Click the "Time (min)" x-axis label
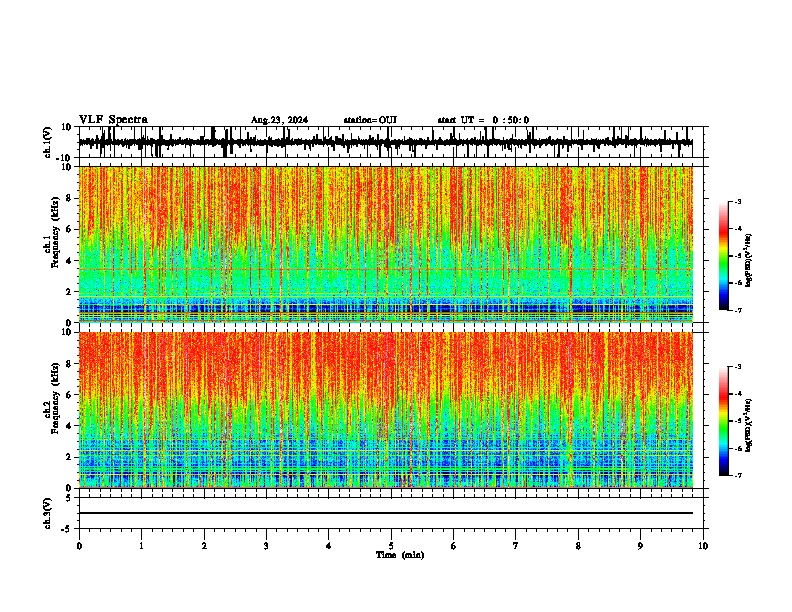The width and height of the screenshot is (792, 612). pyautogui.click(x=400, y=555)
